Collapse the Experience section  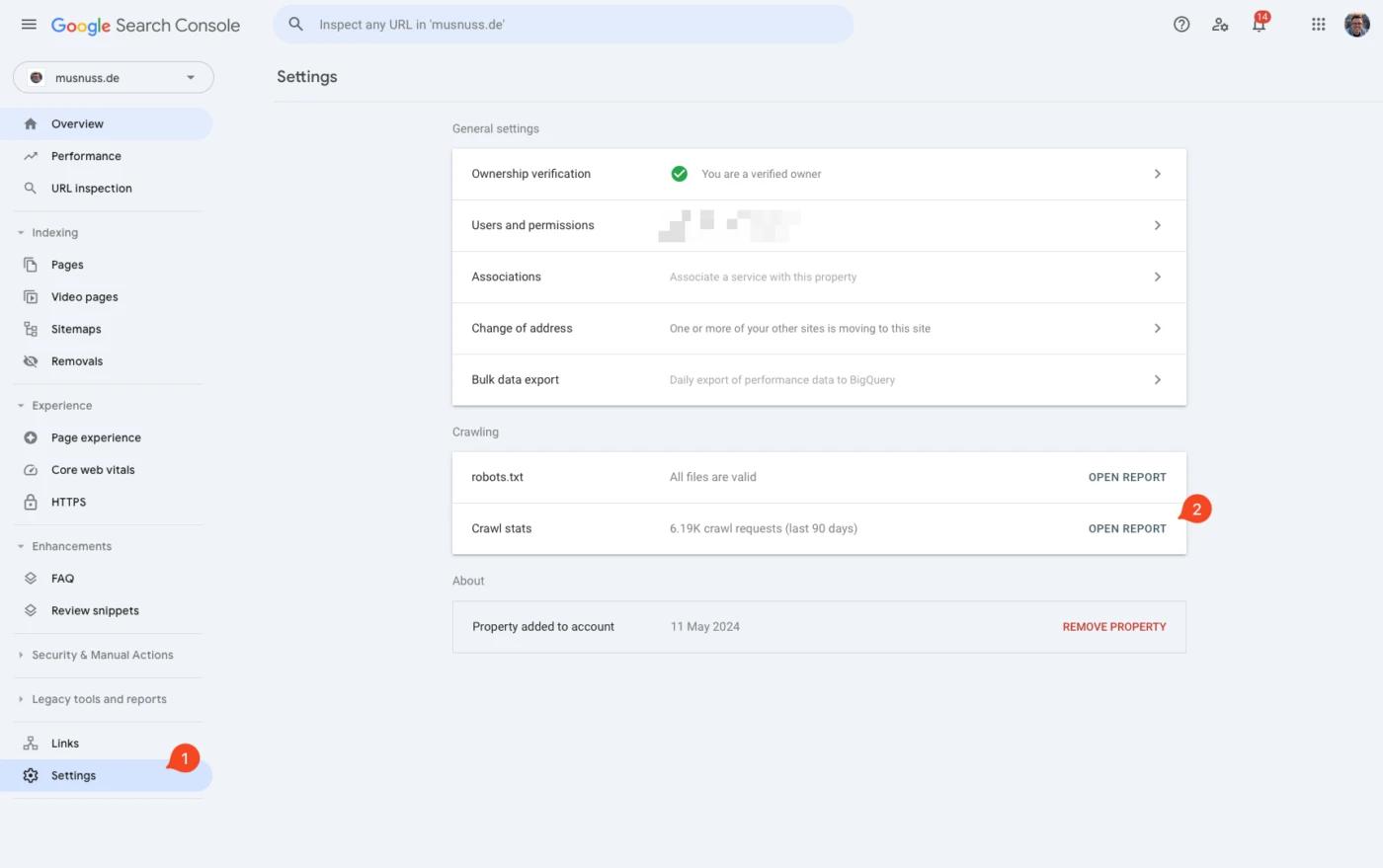coord(21,406)
